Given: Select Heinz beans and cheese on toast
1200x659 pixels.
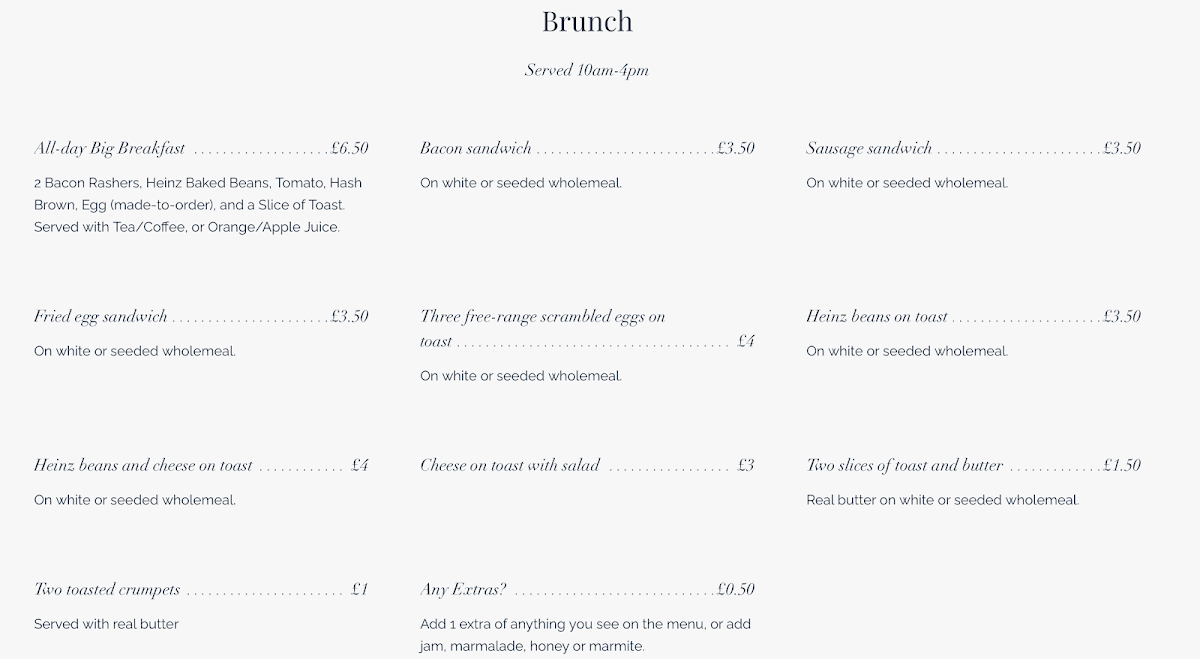Looking at the screenshot, I should click(x=143, y=466).
